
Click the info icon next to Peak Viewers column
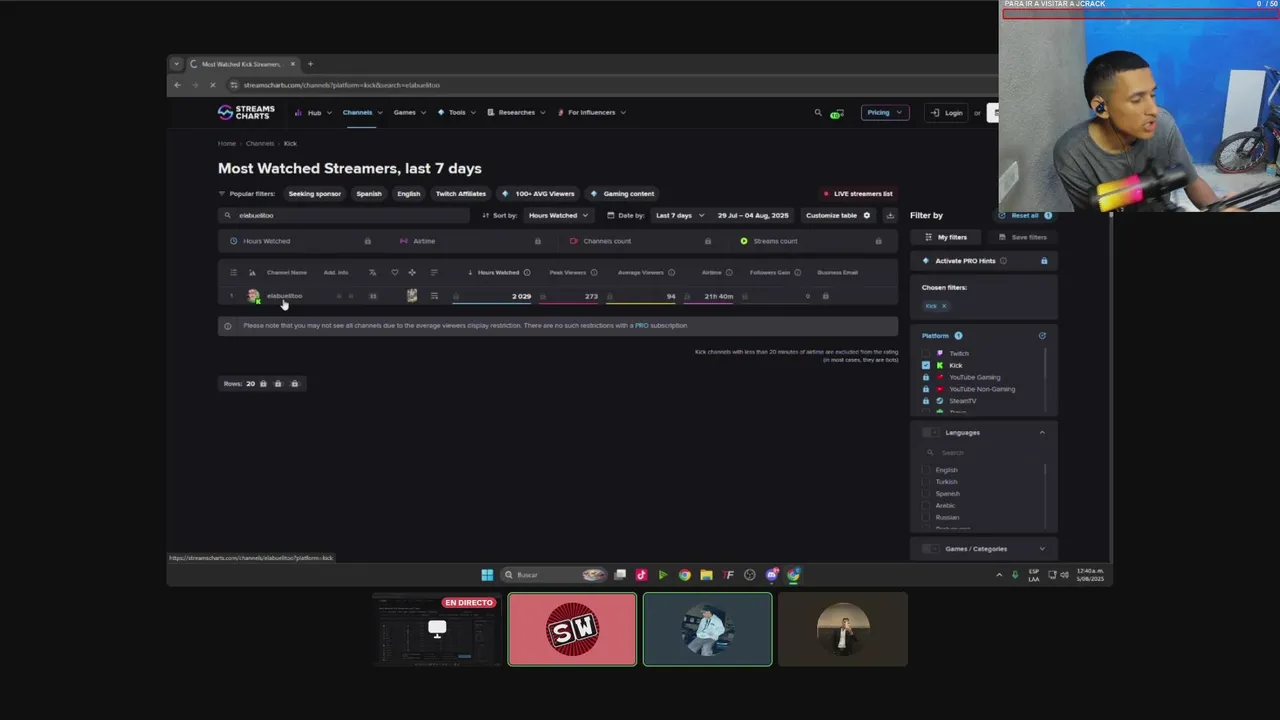(594, 272)
